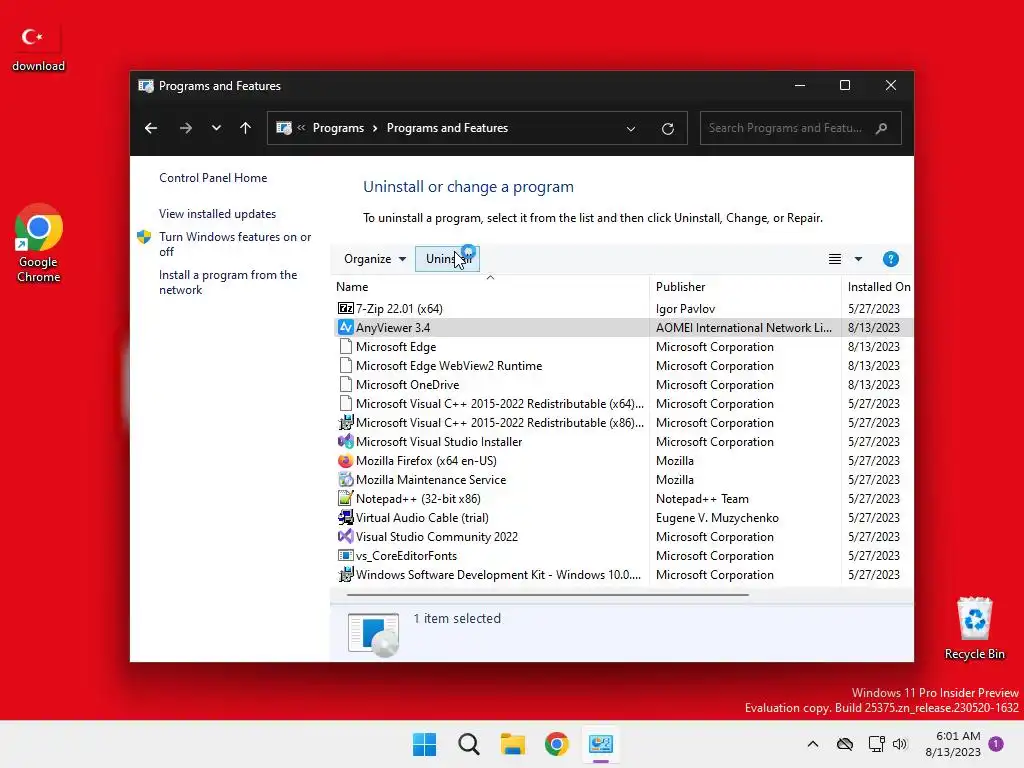
Task: Open Install a program from the network
Action: click(x=228, y=282)
